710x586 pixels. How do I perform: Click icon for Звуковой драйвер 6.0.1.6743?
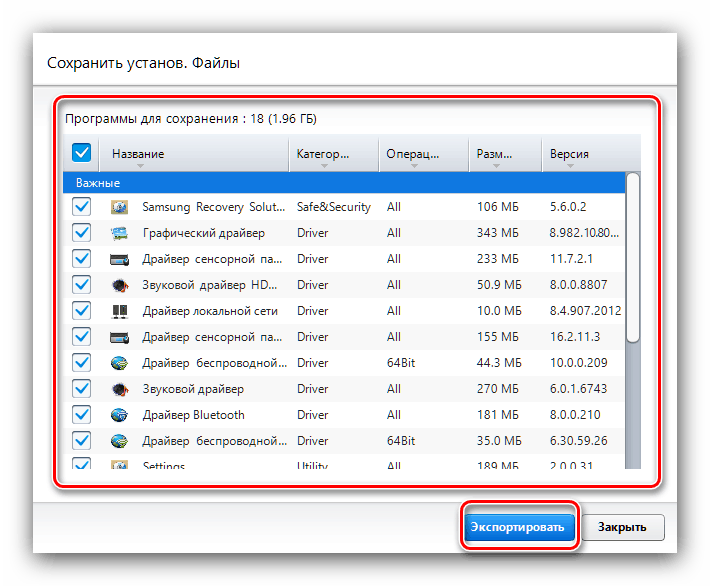point(120,389)
